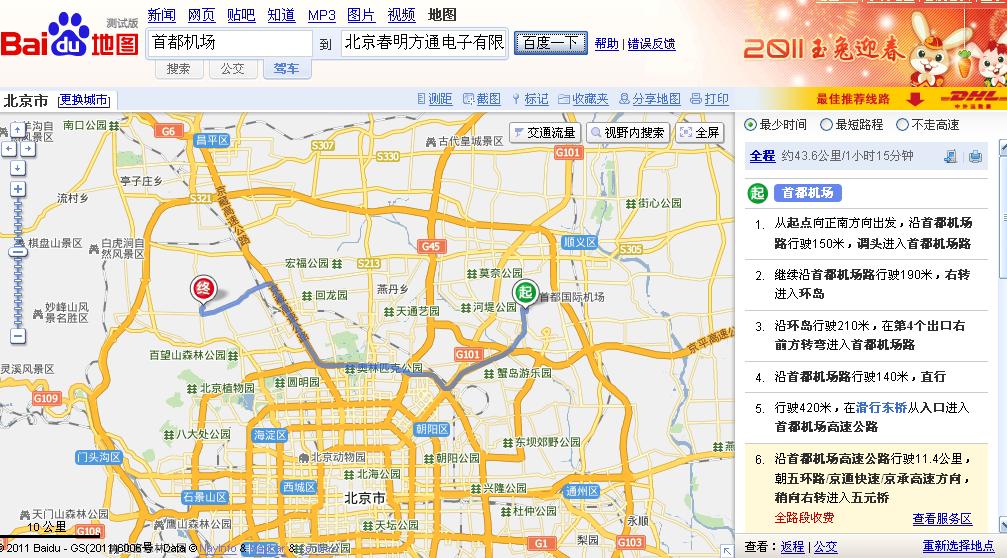1007x558 pixels.
Task: Select direction step 1 从起点向正南方向出发
Action: (x=866, y=233)
